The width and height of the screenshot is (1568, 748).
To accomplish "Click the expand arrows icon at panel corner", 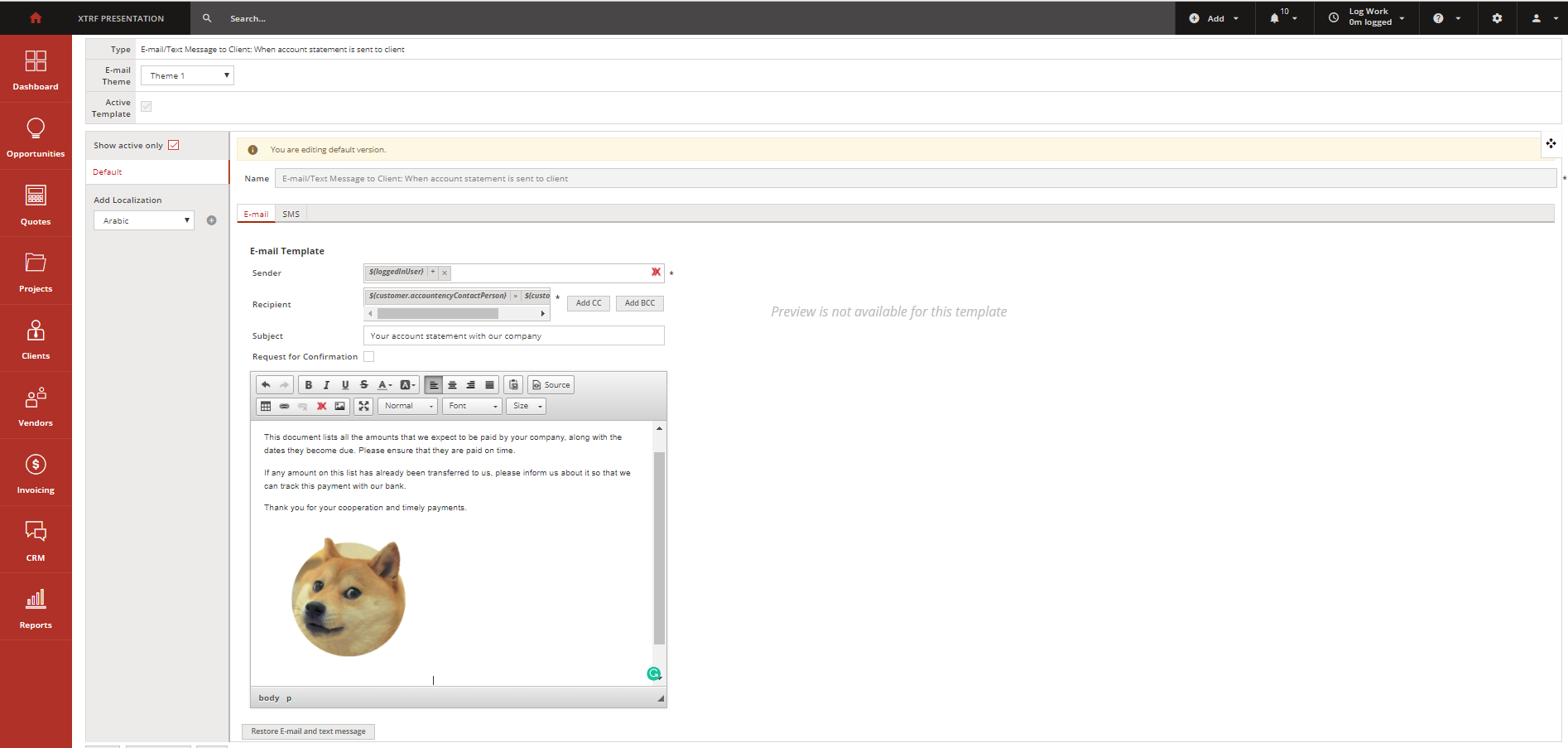I will click(1551, 143).
